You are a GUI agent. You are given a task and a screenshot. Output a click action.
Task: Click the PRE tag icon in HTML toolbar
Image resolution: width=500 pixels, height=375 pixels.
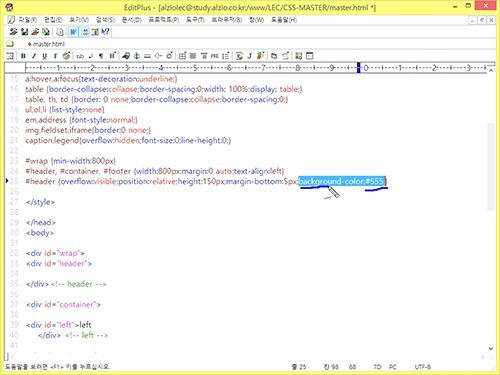point(215,56)
